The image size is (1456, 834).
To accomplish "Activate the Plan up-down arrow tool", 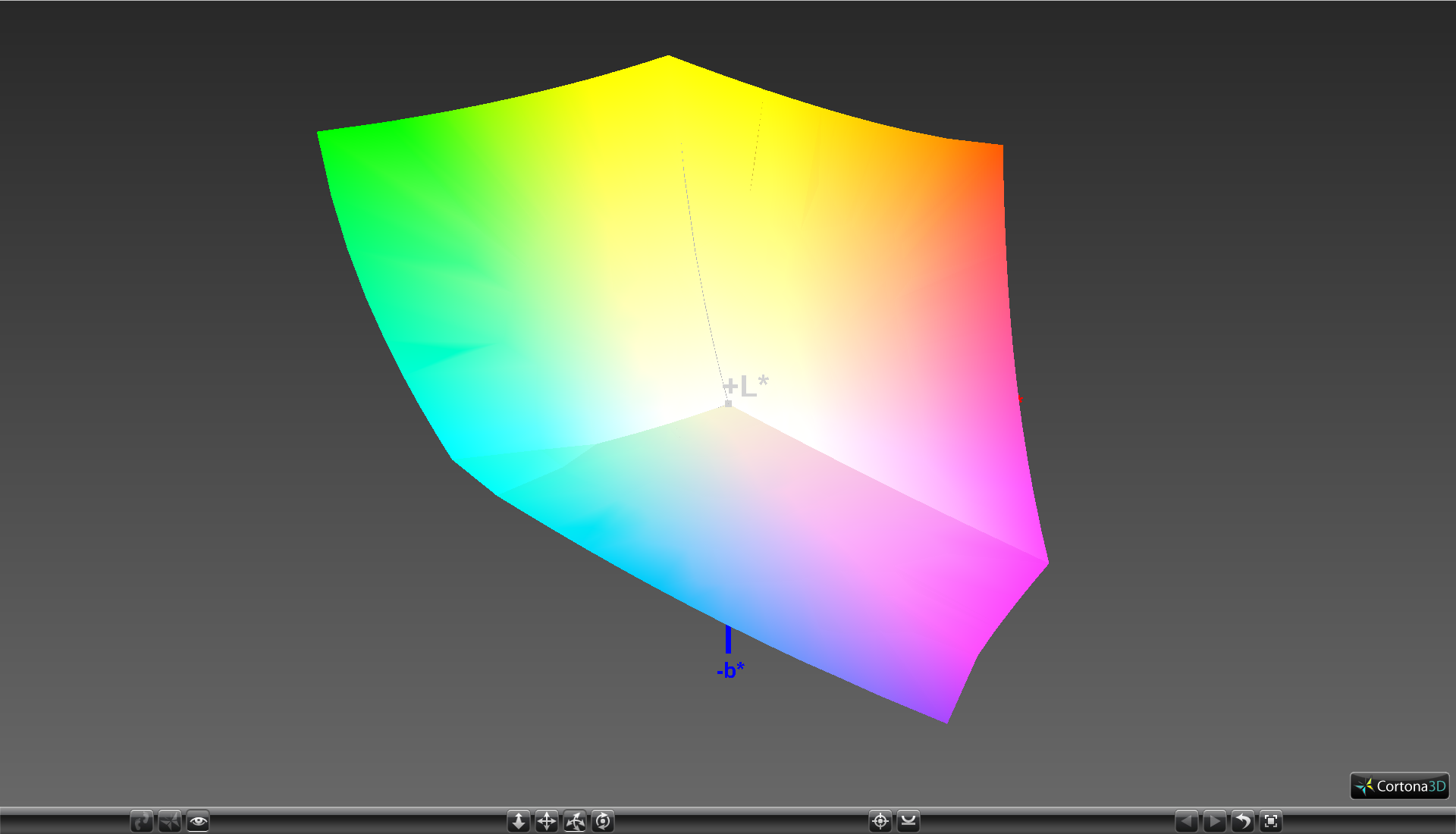I will (x=519, y=821).
